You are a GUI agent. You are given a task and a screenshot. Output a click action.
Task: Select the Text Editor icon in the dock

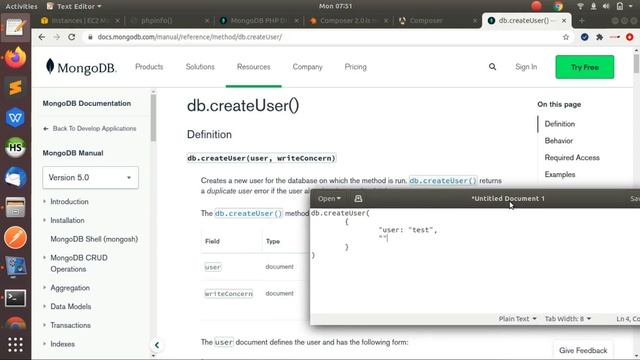coord(16,27)
